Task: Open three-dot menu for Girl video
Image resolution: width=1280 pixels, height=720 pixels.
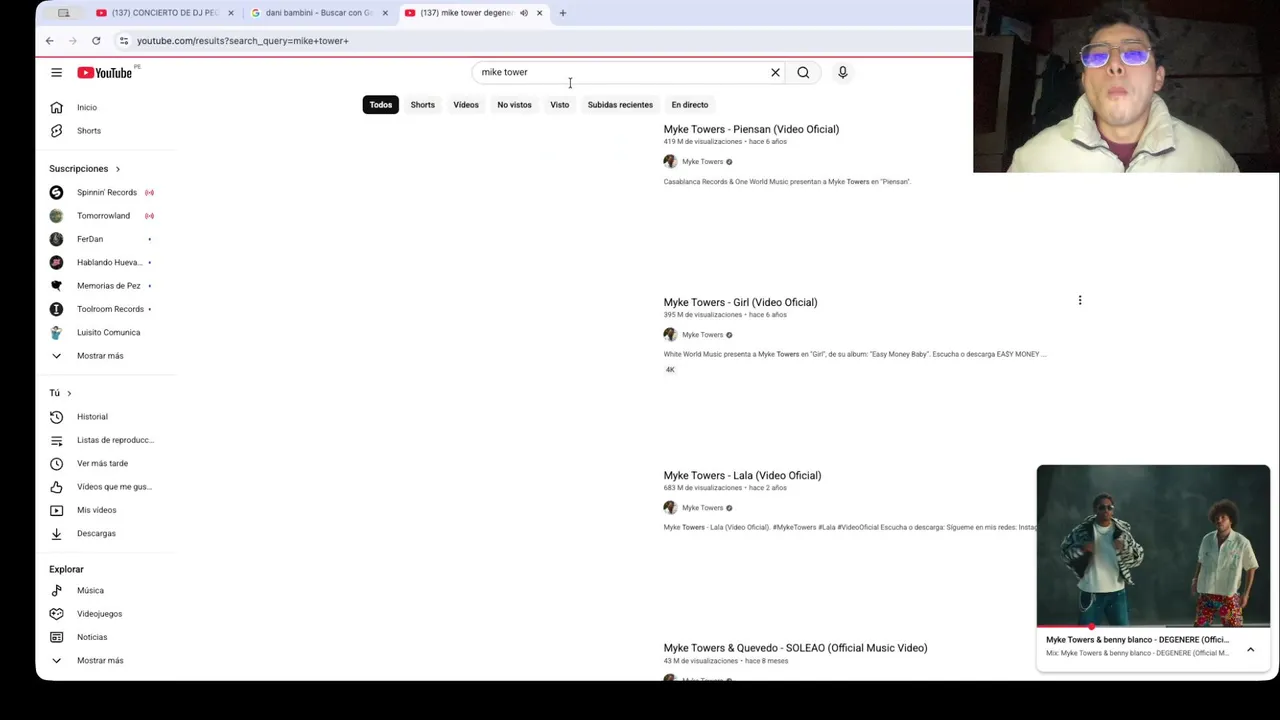Action: coord(1080,300)
